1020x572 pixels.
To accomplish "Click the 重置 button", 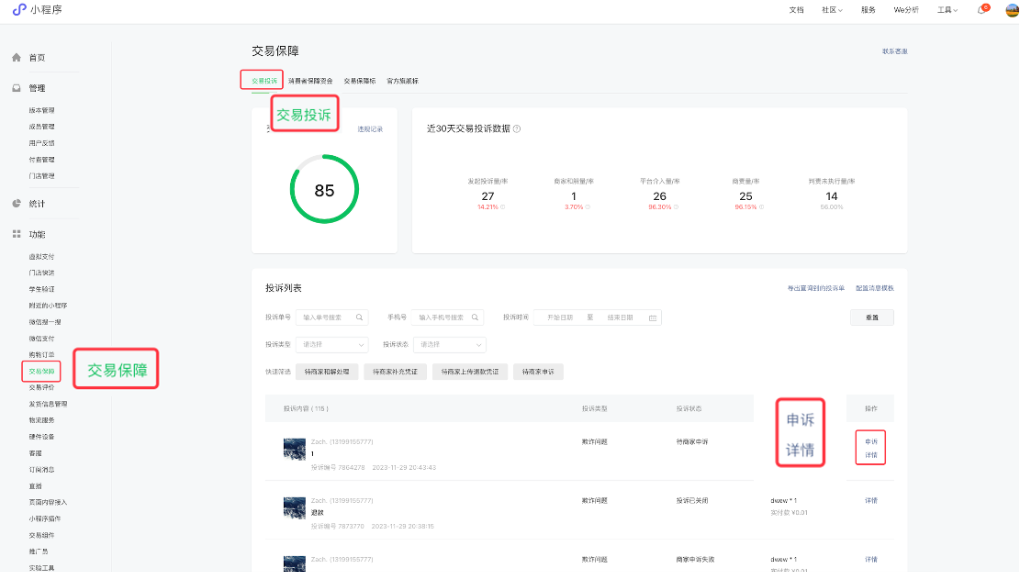I will (872, 317).
